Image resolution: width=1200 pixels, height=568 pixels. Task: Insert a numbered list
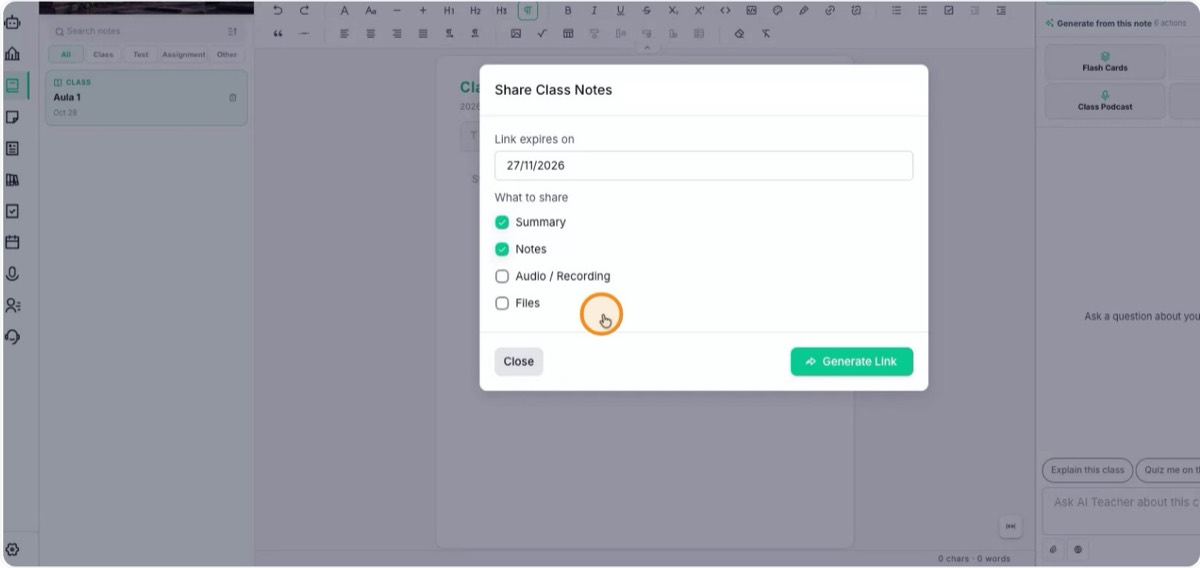coord(922,10)
